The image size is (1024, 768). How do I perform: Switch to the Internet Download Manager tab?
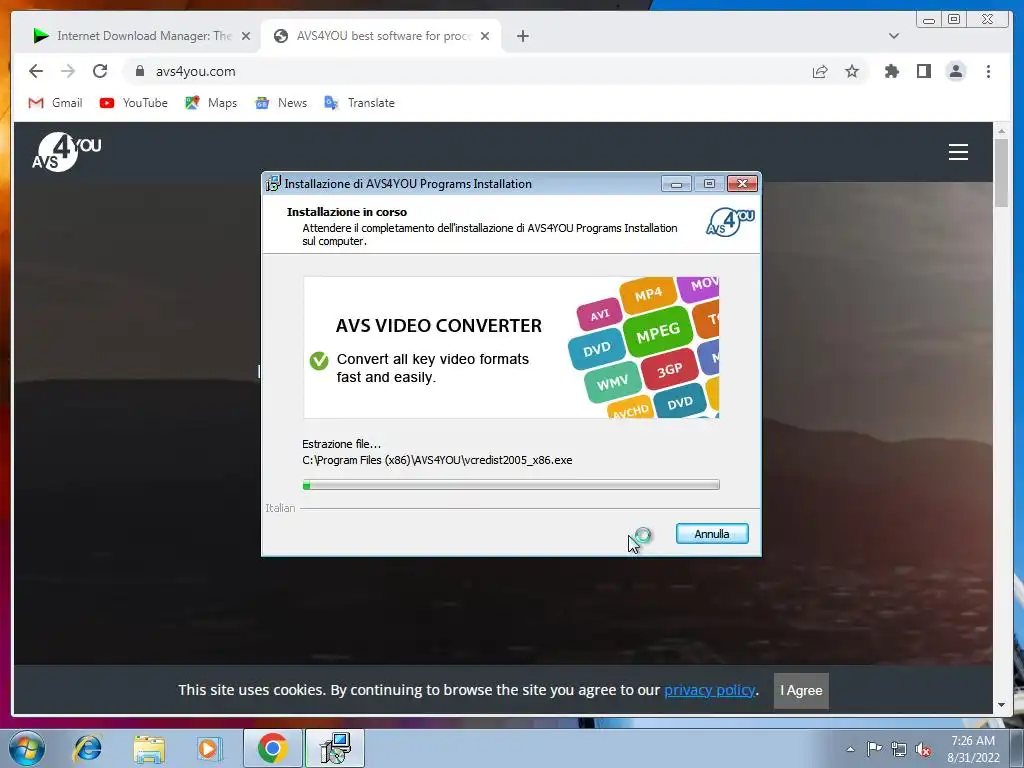coord(134,36)
